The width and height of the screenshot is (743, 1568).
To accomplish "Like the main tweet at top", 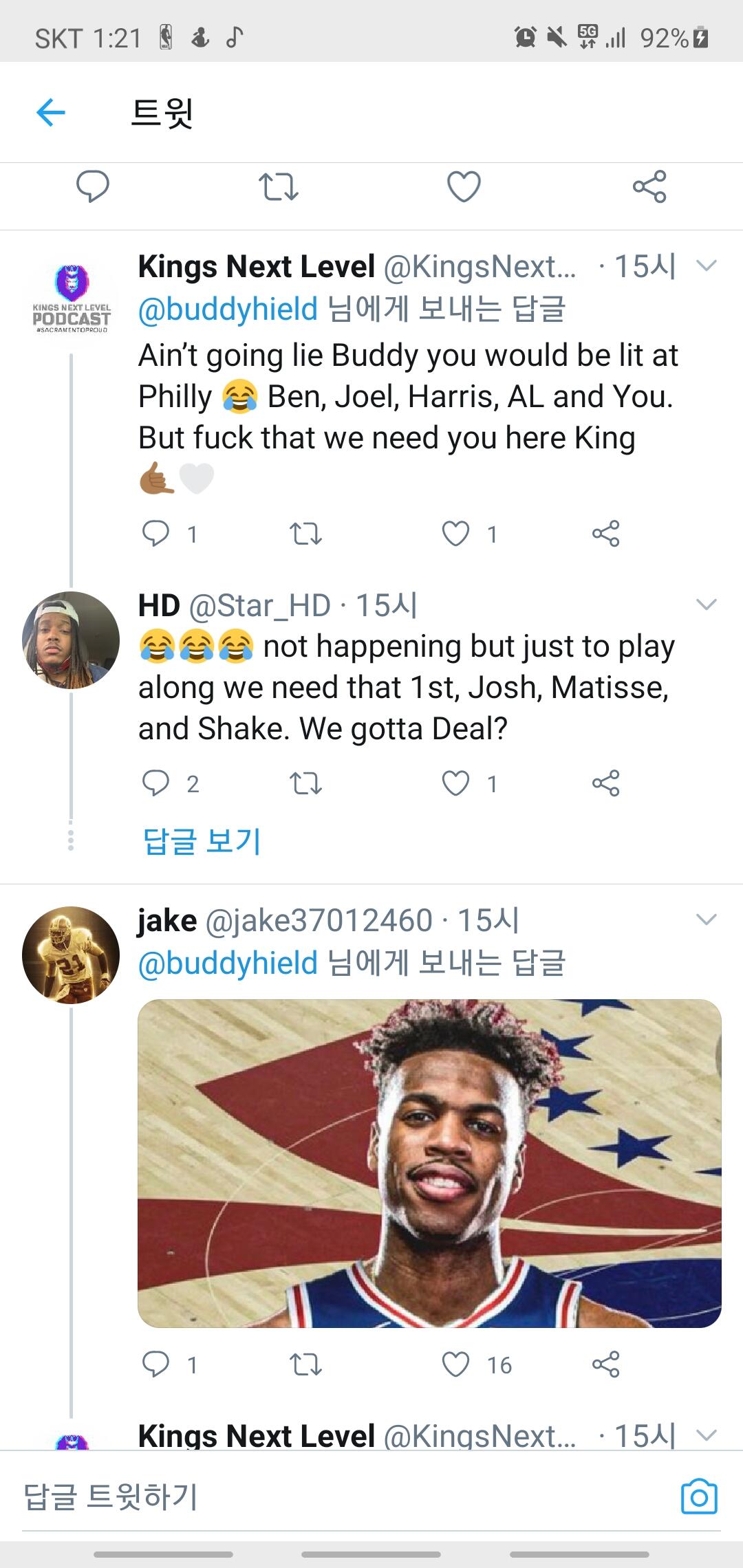I will (464, 186).
